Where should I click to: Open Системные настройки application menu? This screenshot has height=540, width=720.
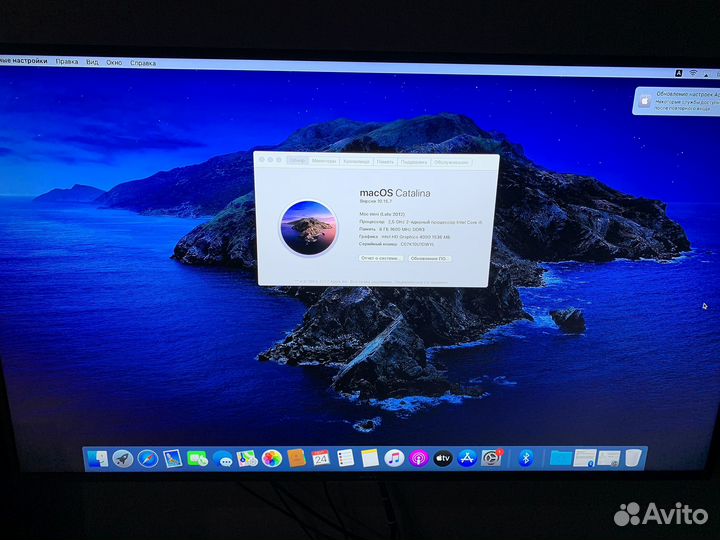pyautogui.click(x=23, y=60)
